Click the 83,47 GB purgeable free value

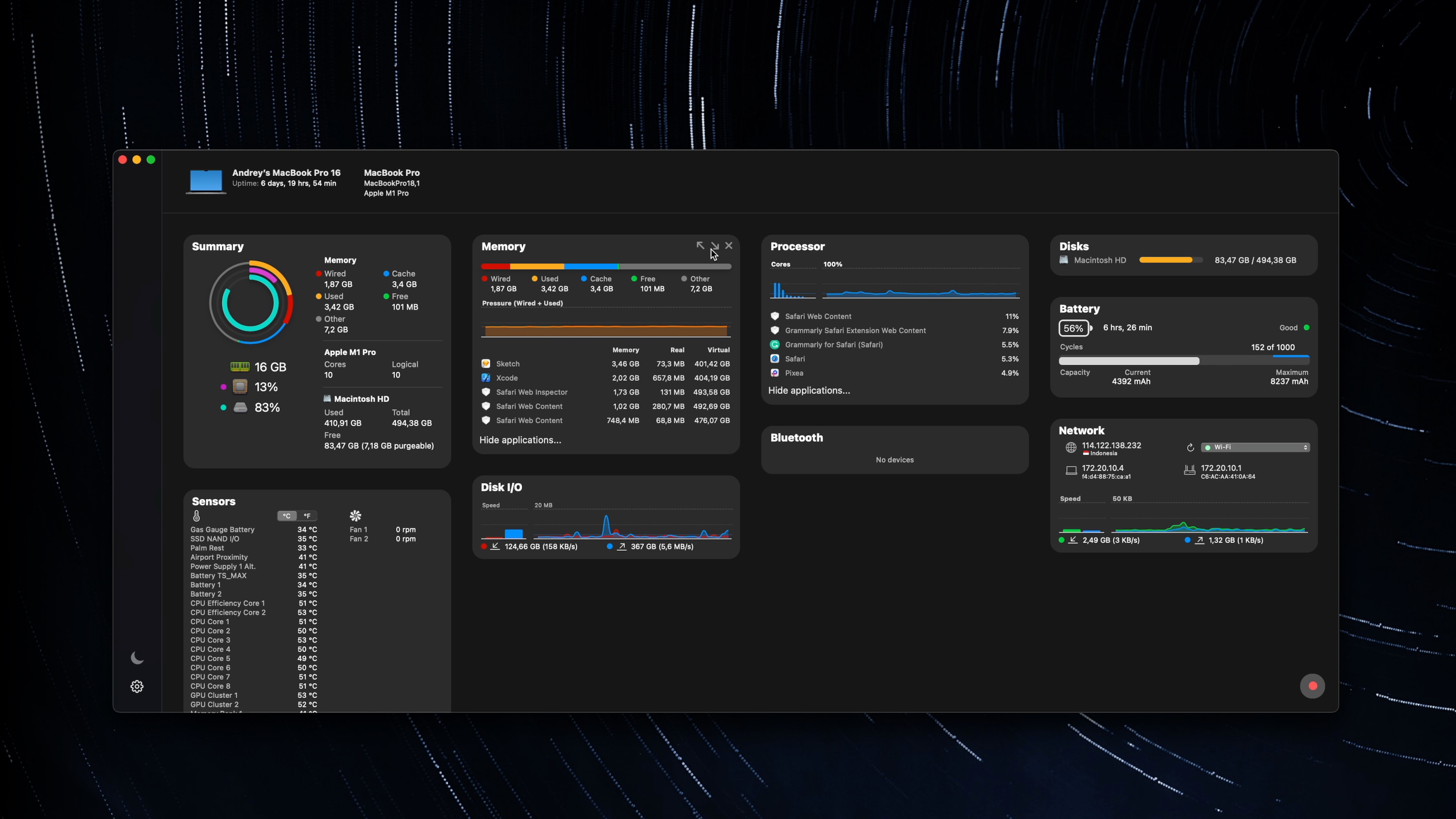click(x=379, y=446)
